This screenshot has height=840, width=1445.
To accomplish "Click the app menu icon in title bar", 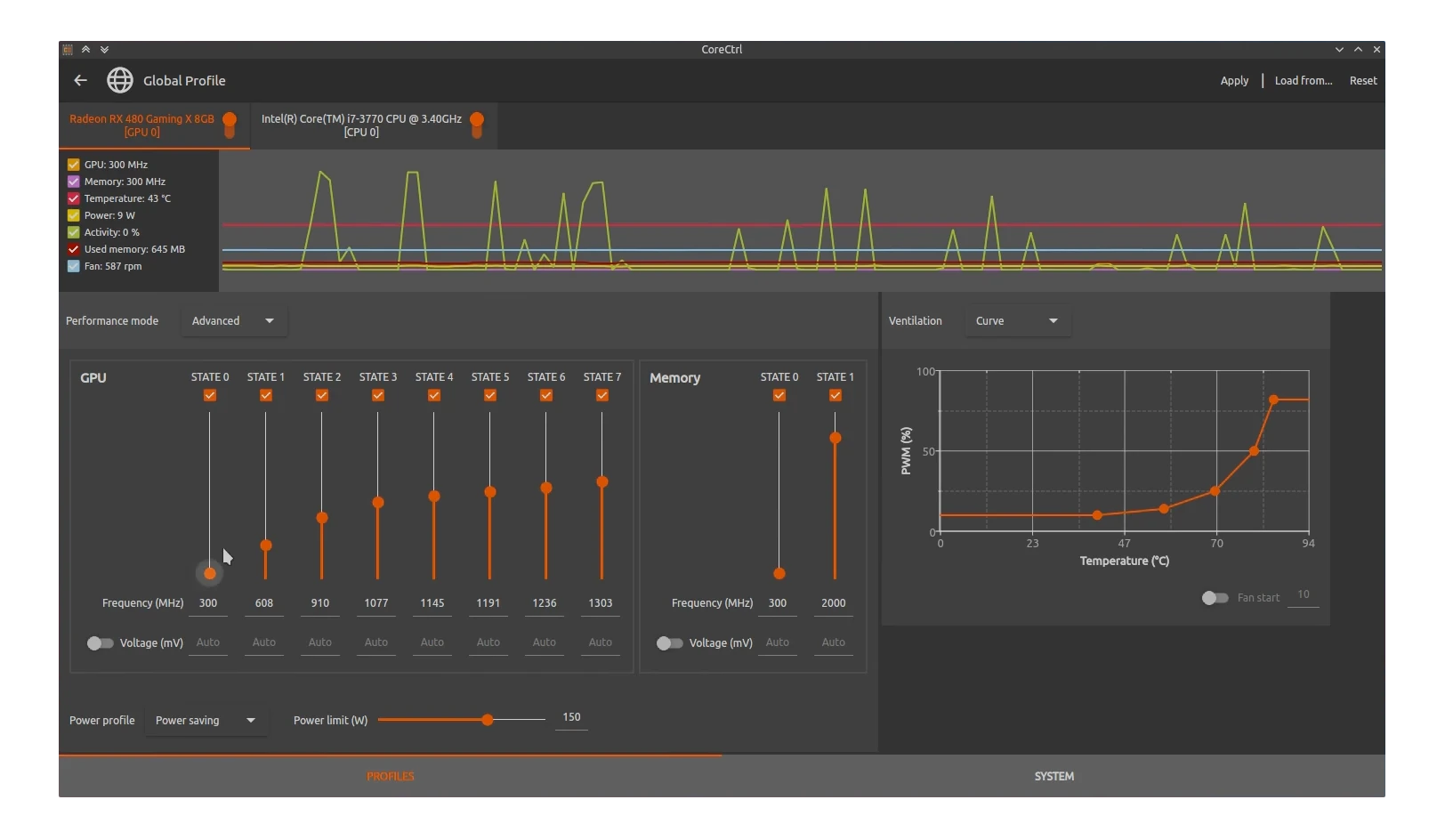I will click(x=68, y=49).
